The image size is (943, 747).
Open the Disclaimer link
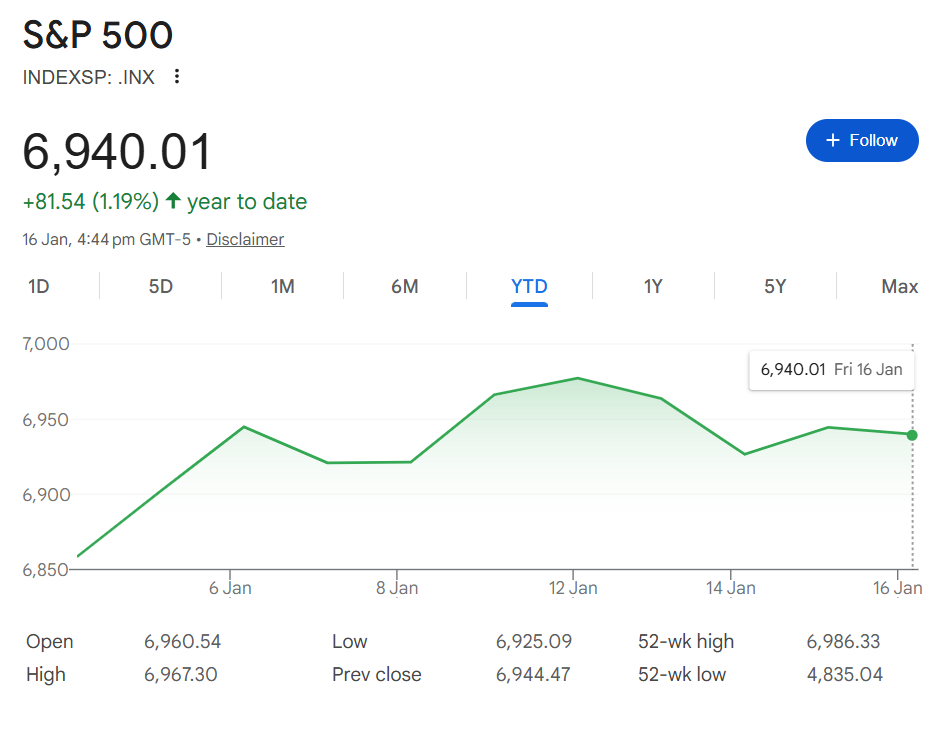(x=245, y=239)
